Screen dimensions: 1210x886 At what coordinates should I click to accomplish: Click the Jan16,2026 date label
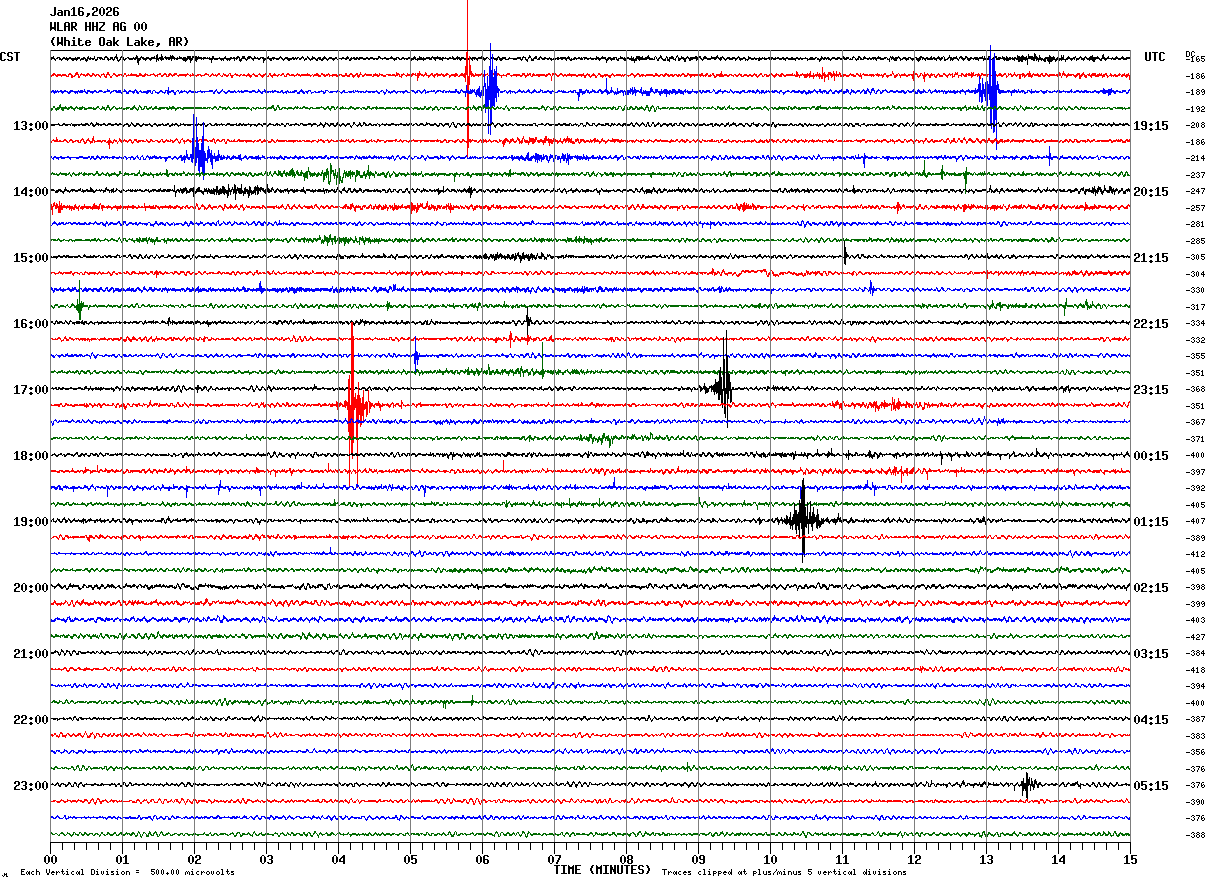(84, 12)
